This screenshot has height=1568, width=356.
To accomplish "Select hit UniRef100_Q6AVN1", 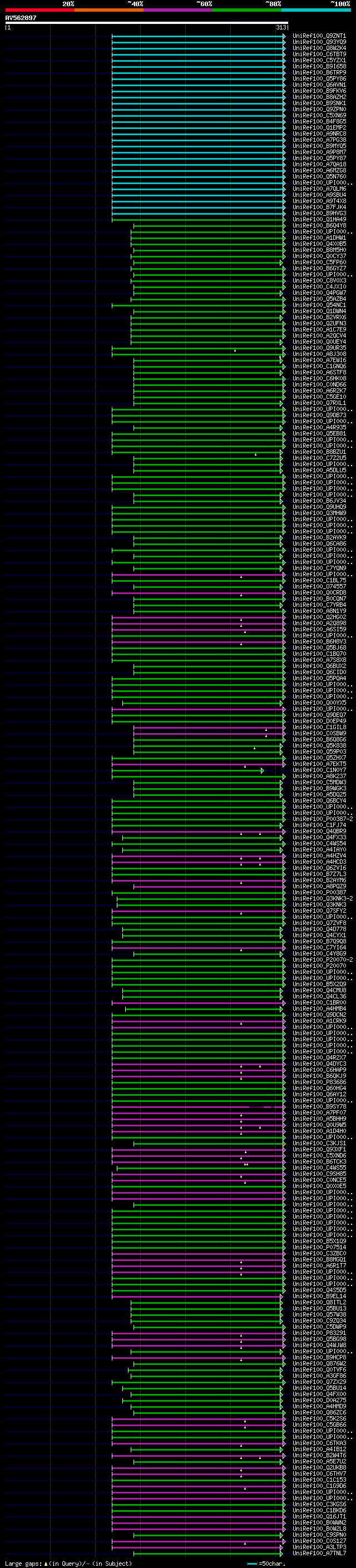I will pos(319,85).
